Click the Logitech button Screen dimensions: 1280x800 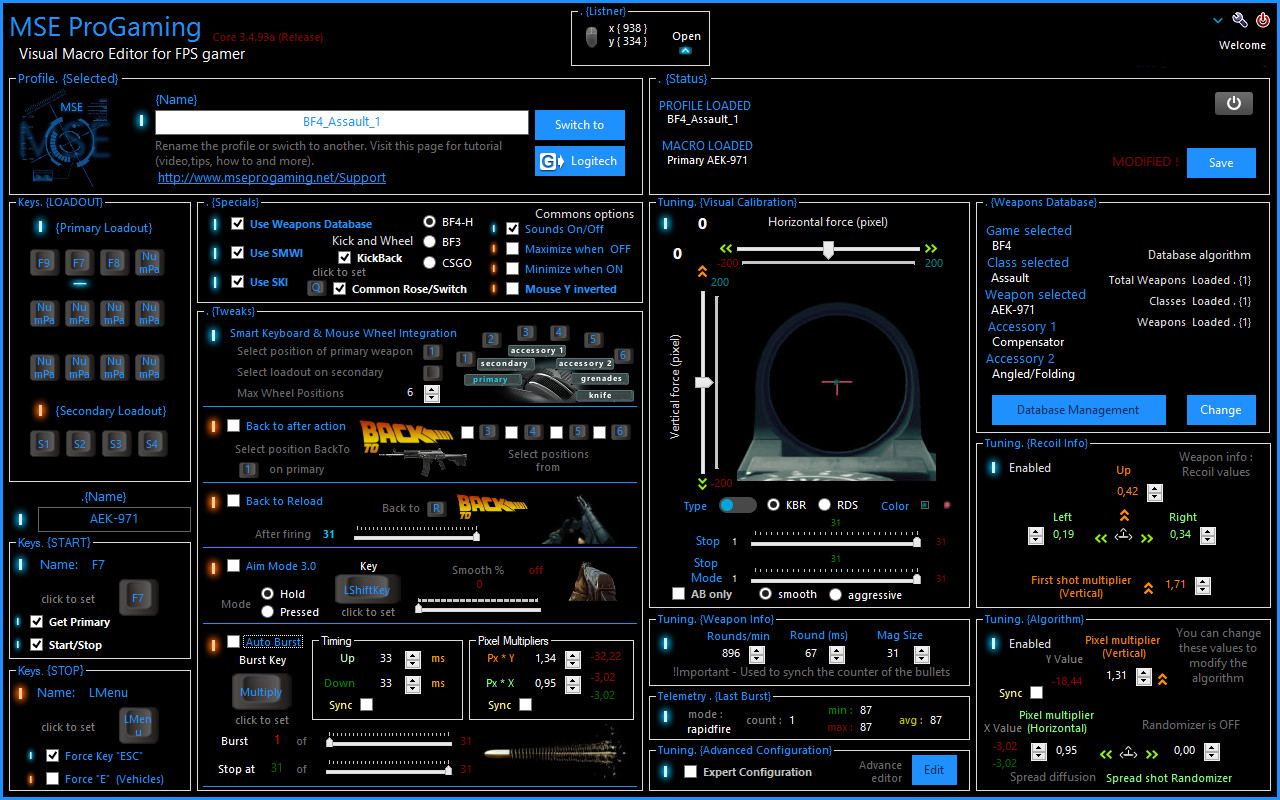pos(580,161)
